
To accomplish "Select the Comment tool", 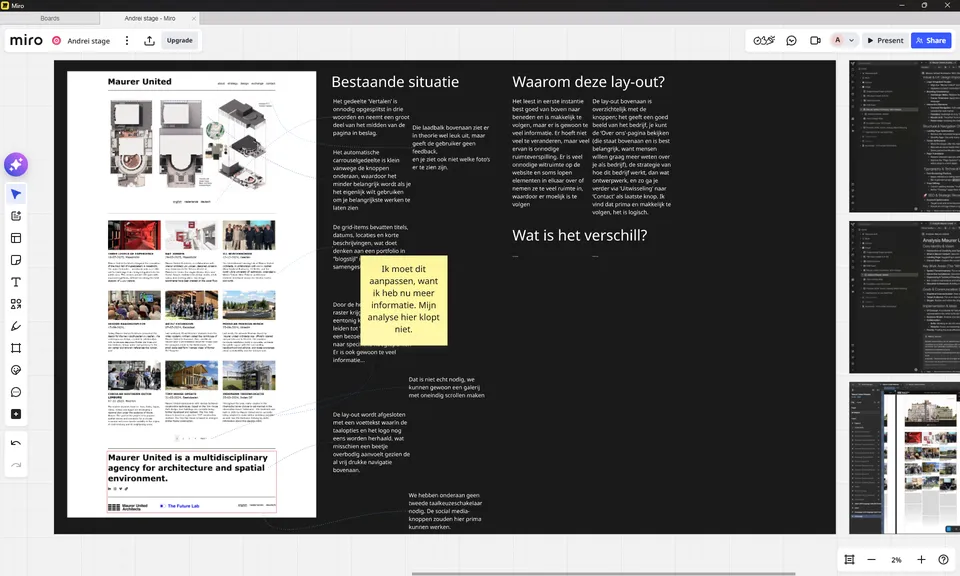I will coord(16,392).
